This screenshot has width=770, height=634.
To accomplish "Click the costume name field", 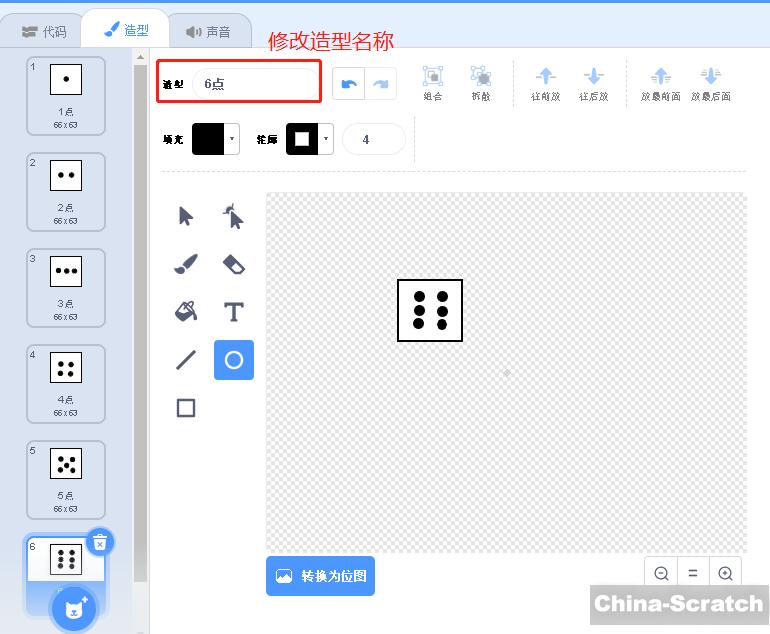I will (256, 84).
